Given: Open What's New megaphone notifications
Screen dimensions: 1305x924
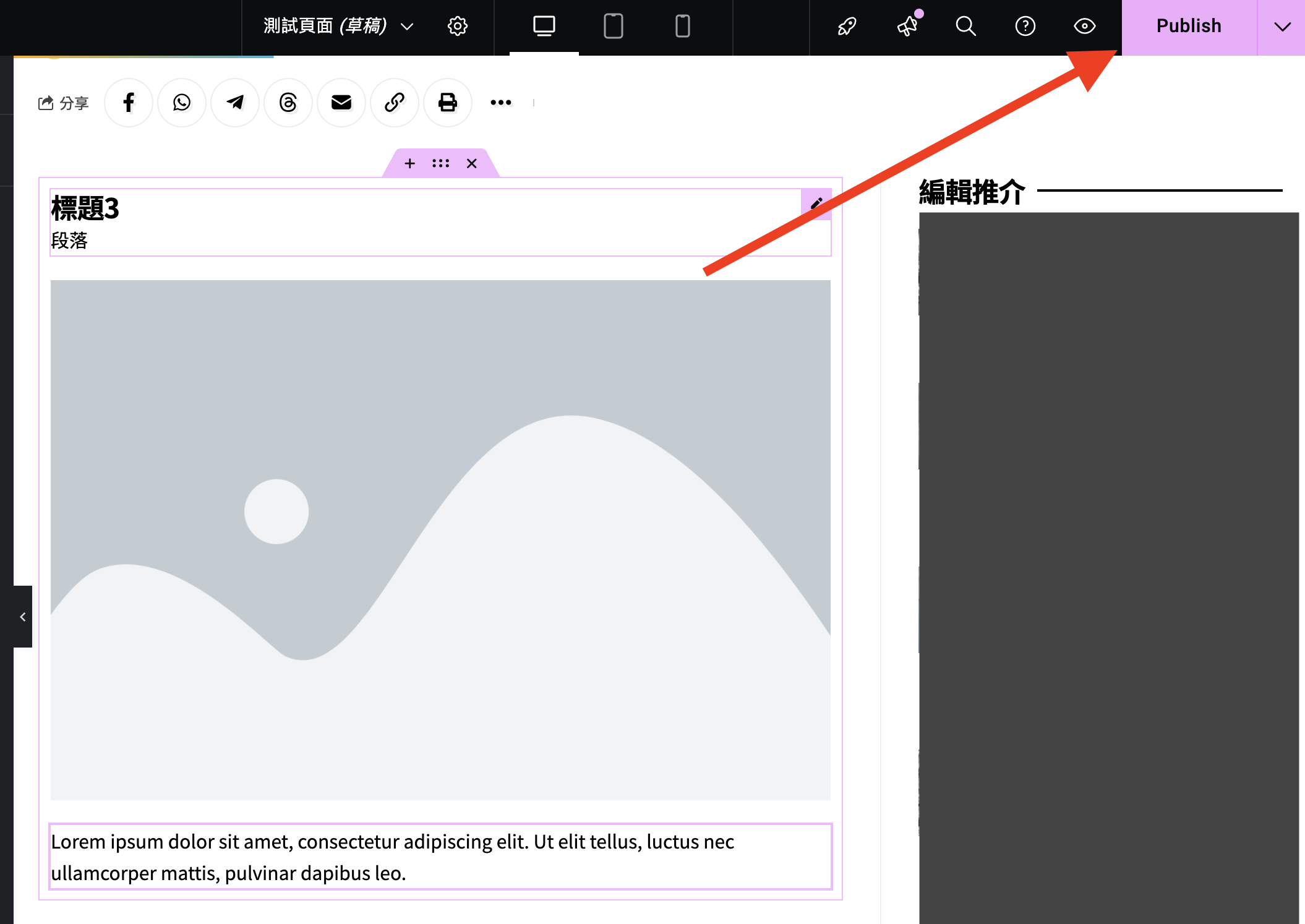Looking at the screenshot, I should 907,27.
